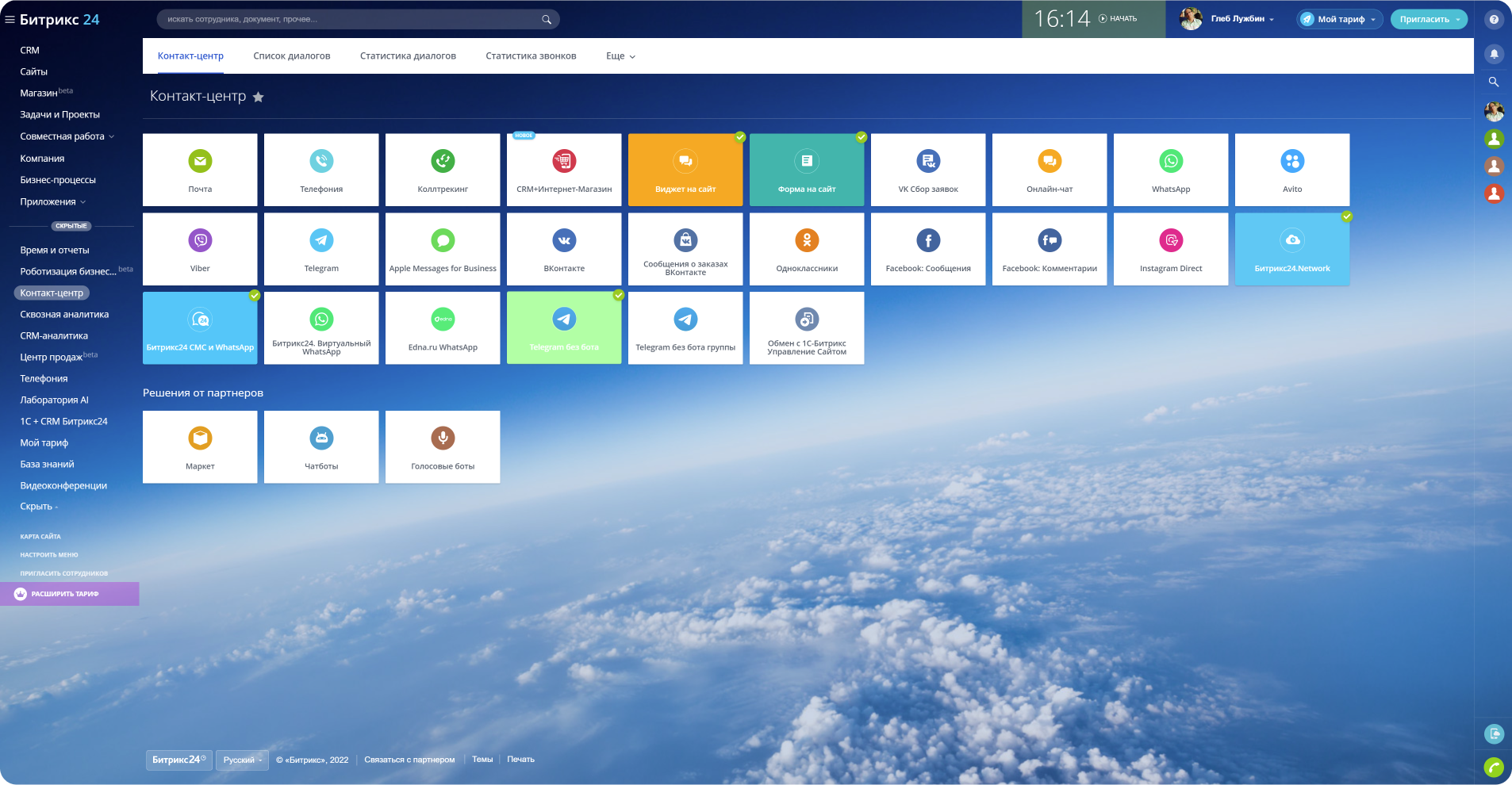The height and width of the screenshot is (785, 1512).
Task: Open the Edna.ru WhatsApp tile
Action: coord(443,328)
